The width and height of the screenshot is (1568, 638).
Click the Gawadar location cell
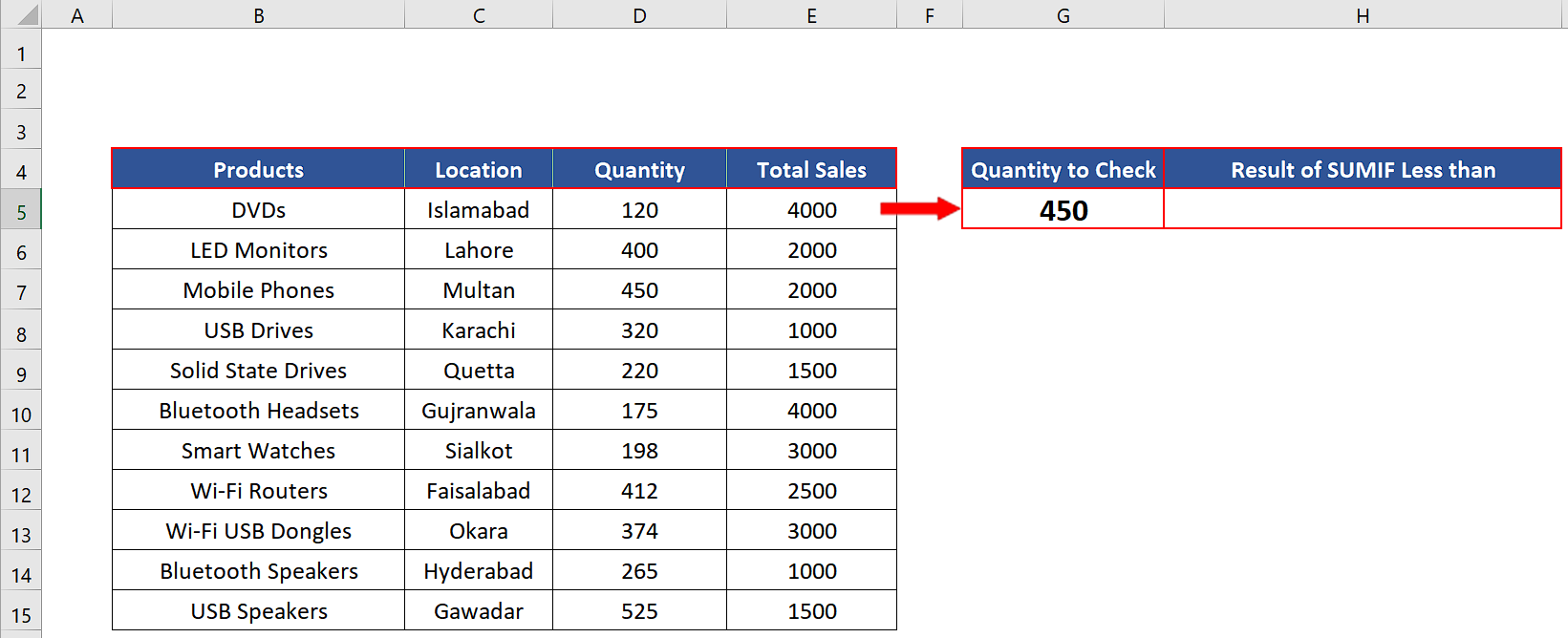pyautogui.click(x=479, y=610)
